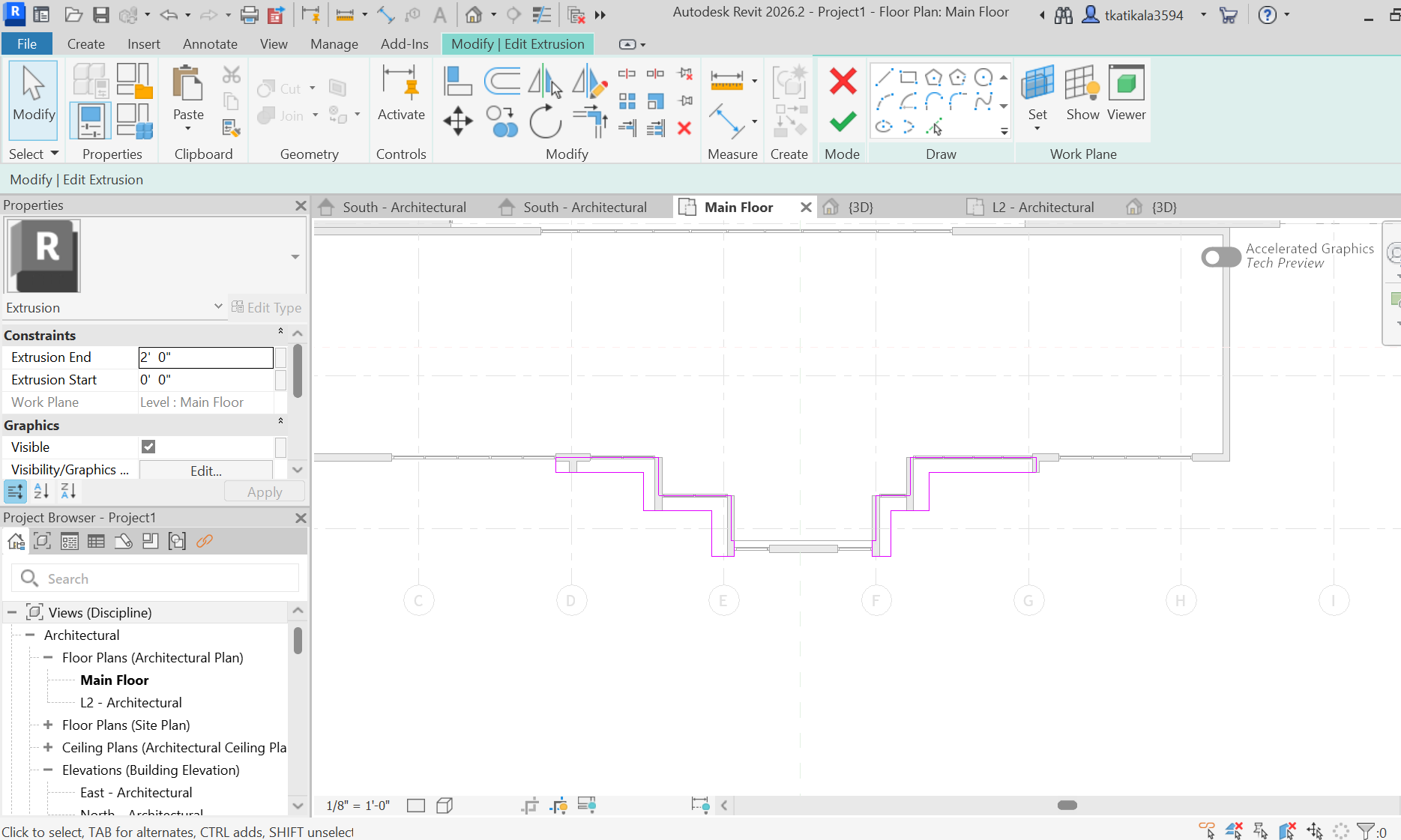Toggle Select Links status bar icon

coord(1207,830)
